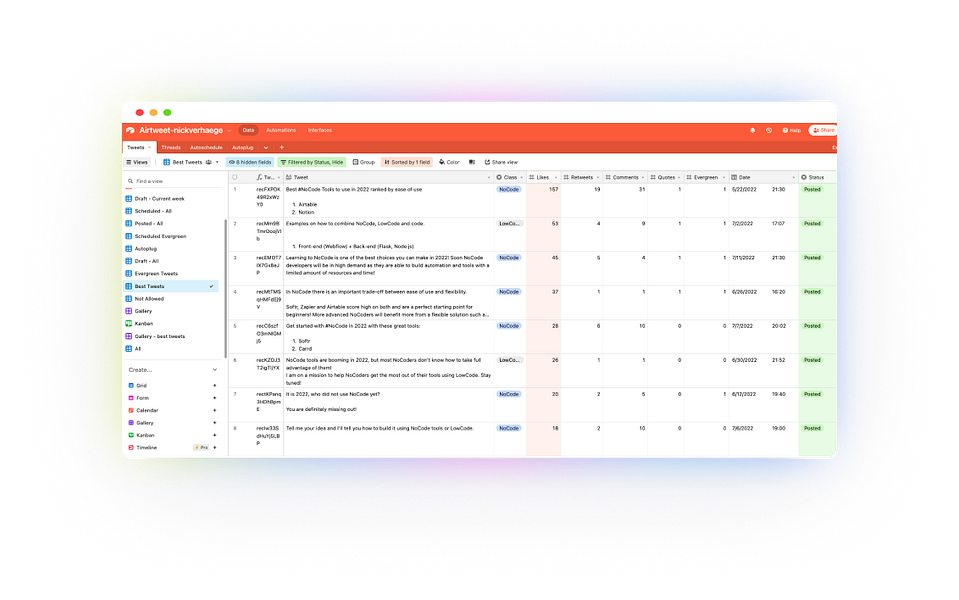Click the NoCode tag in row 1
Image resolution: width=959 pixels, height=600 pixels.
pos(509,190)
